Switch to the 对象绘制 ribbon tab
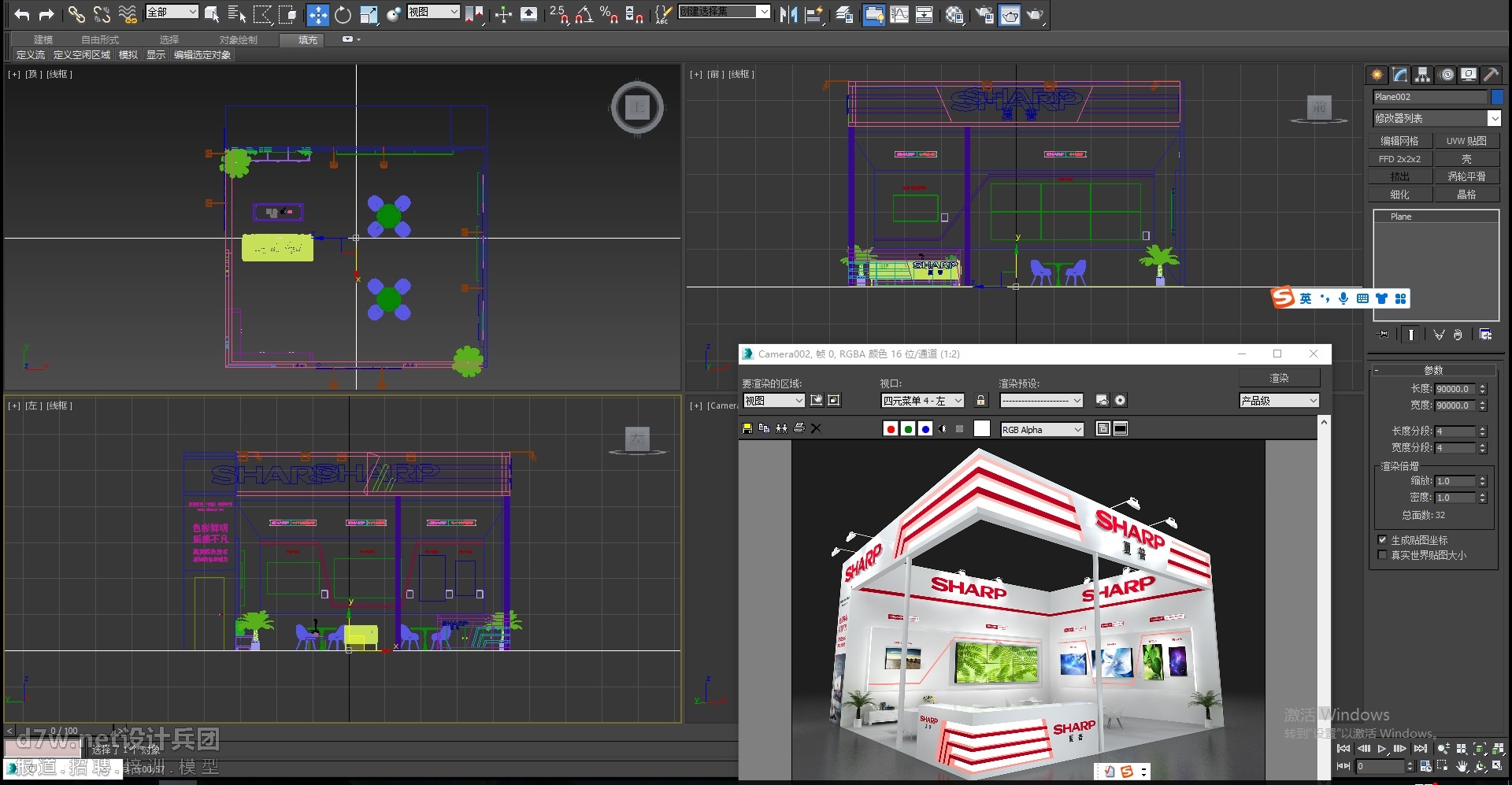The height and width of the screenshot is (785, 1512). 239,39
